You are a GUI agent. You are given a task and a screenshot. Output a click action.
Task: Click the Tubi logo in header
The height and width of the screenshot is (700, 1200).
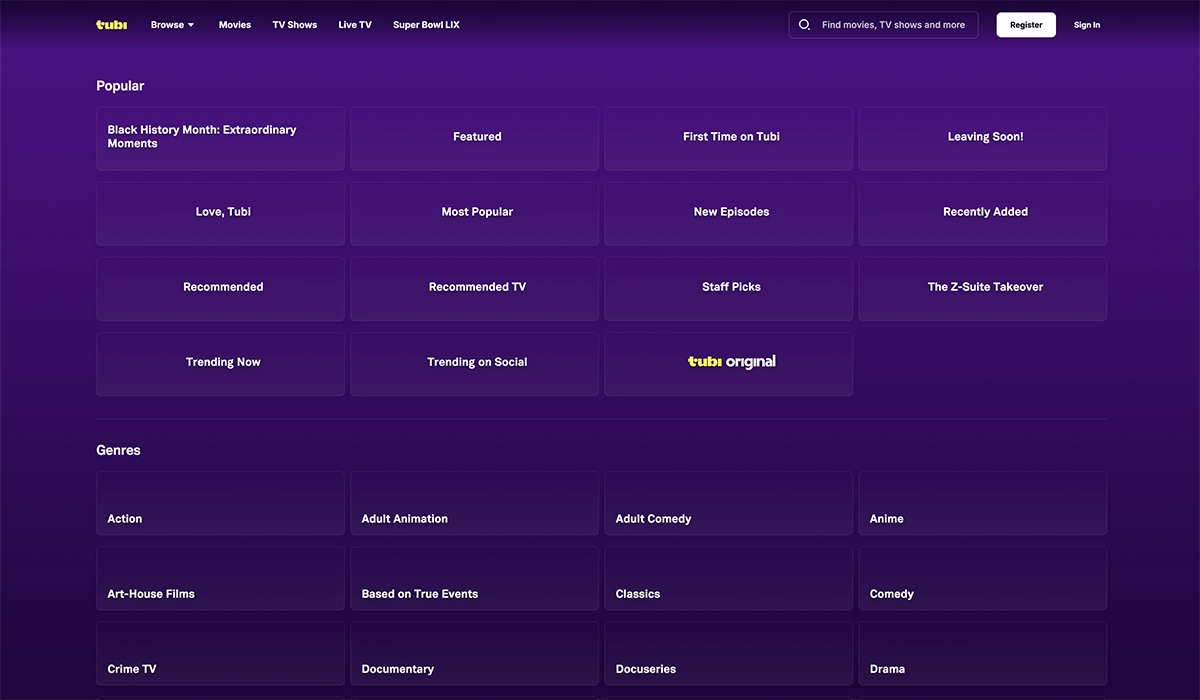(x=111, y=25)
